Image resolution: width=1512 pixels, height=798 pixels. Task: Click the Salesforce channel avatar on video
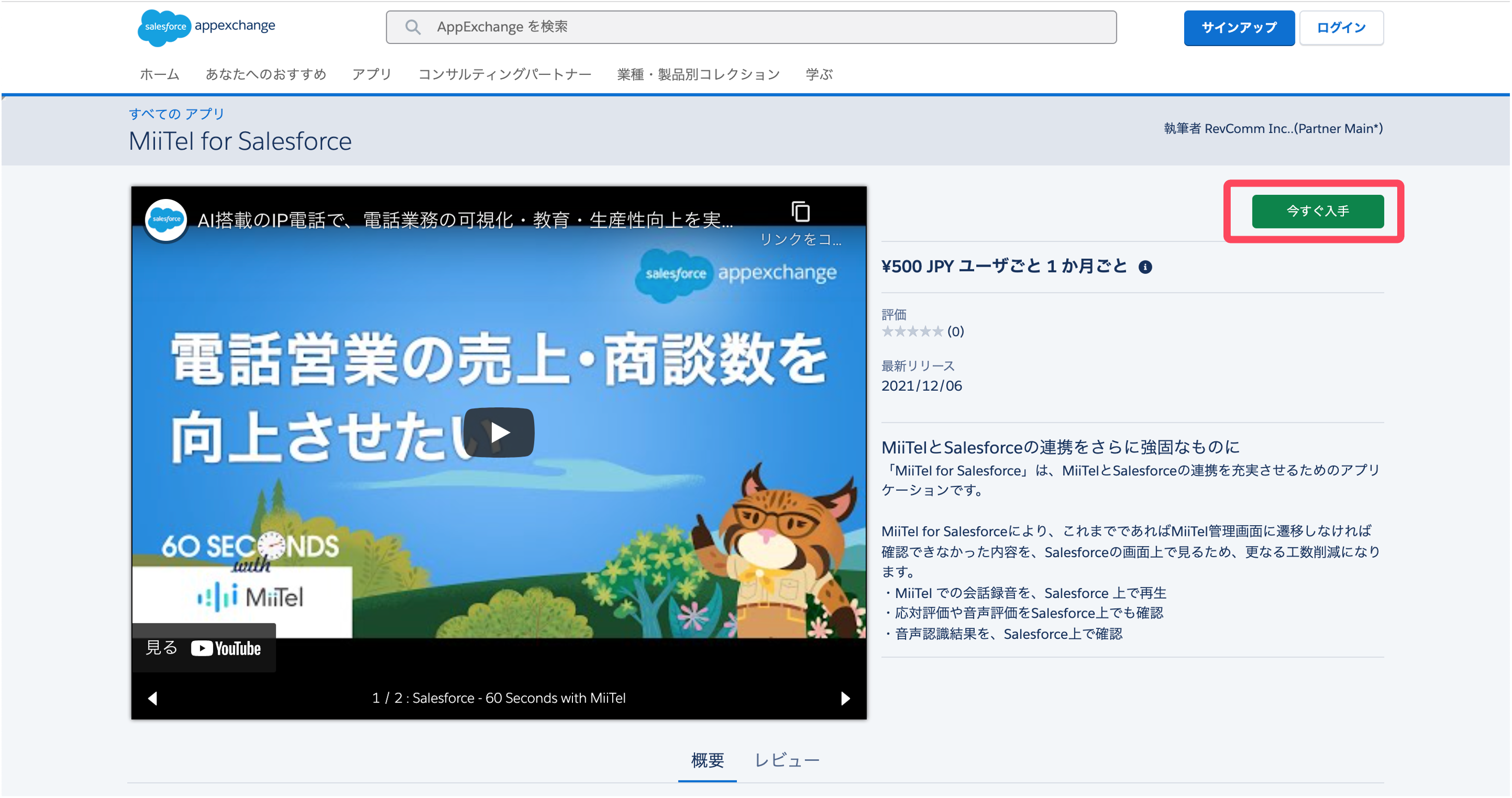tap(166, 220)
